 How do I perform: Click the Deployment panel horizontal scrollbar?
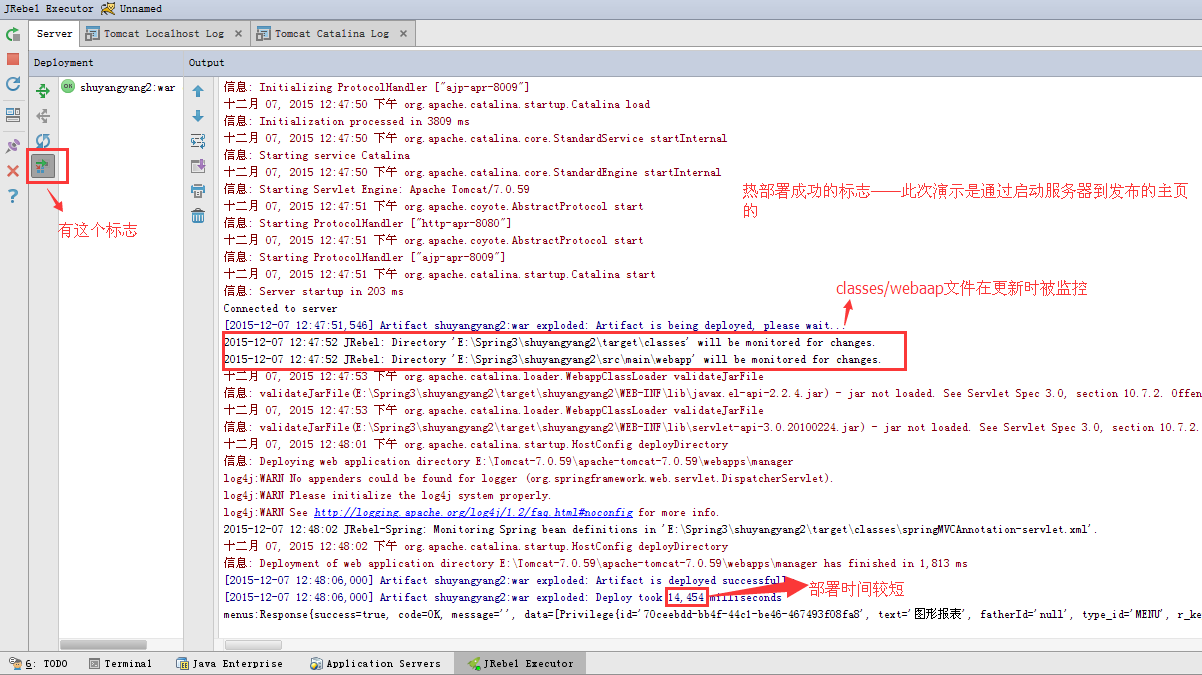coord(103,645)
